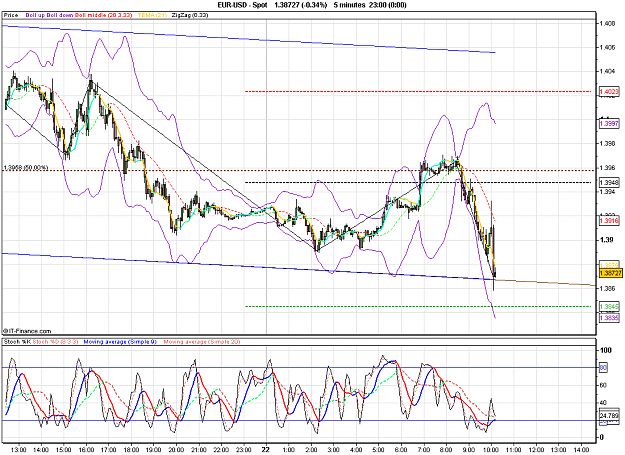Click the 'Price' legend label
Image resolution: width=625 pixels, height=455 pixels.
pos(11,15)
